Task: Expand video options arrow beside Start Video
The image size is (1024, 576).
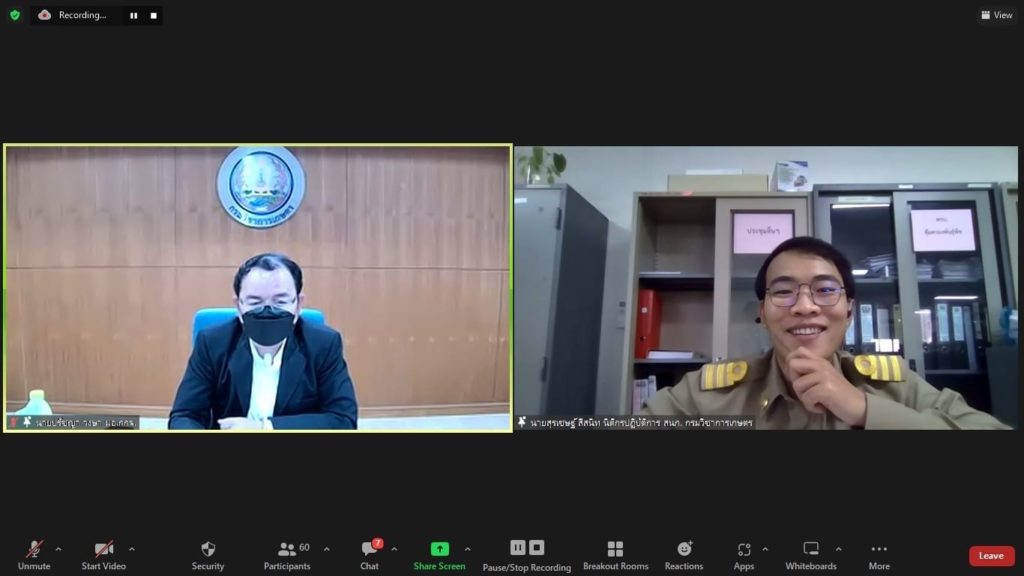Action: tap(132, 549)
